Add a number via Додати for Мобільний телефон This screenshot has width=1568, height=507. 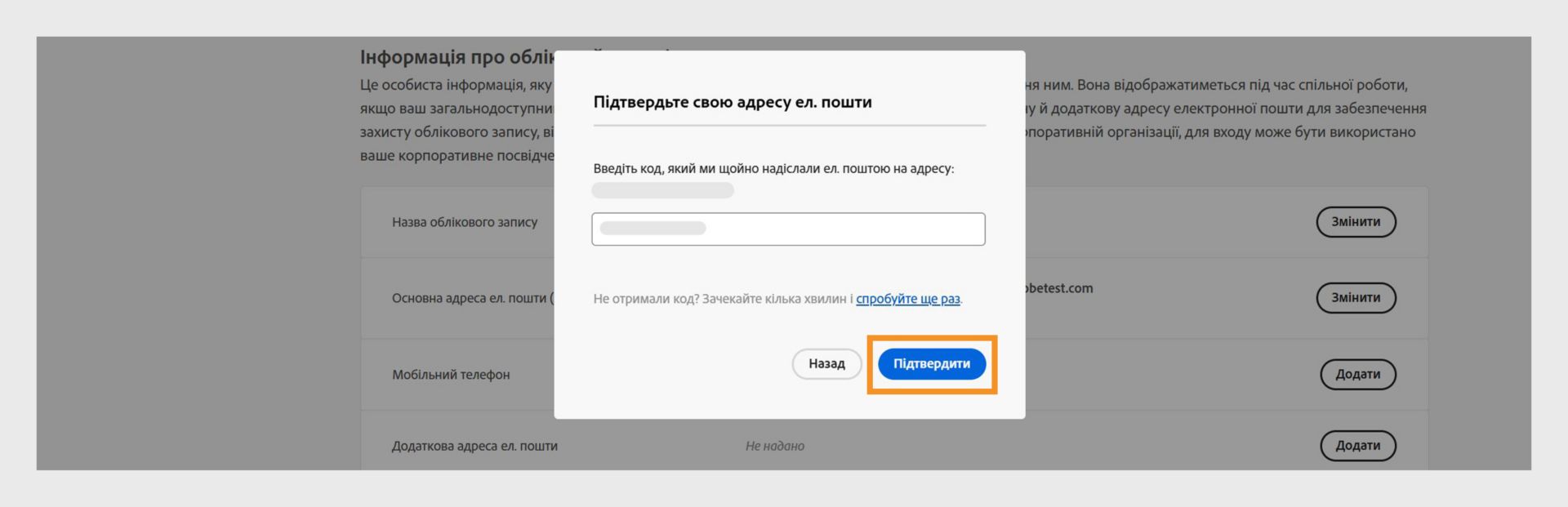point(1358,375)
